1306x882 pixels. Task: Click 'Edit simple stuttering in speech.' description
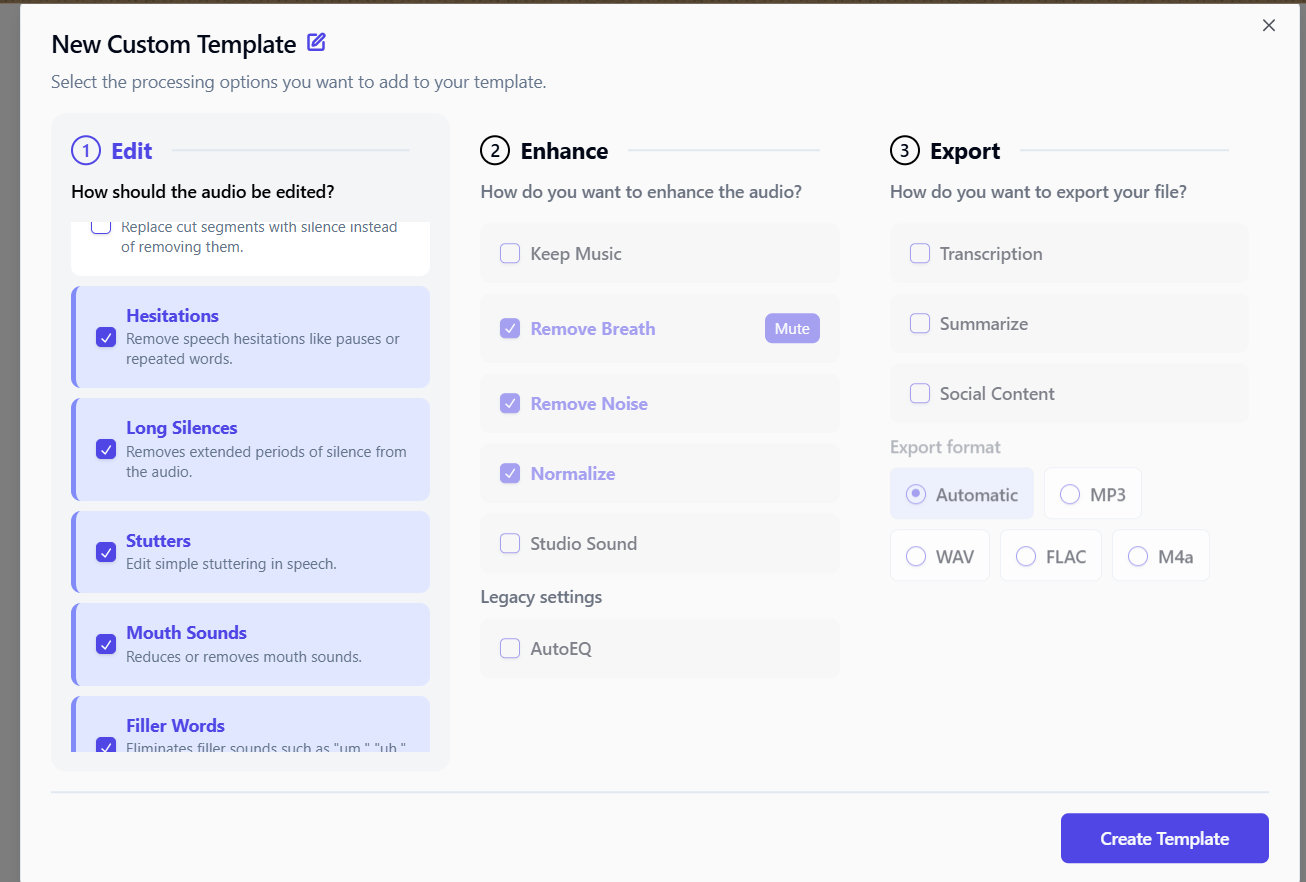[231, 564]
